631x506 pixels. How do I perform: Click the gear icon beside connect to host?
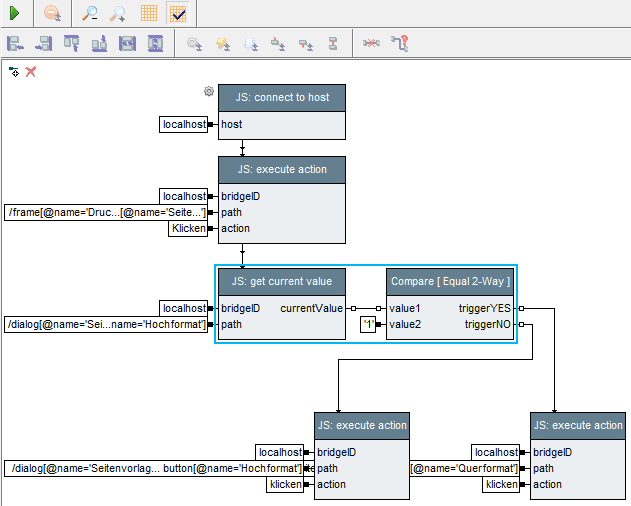click(209, 91)
